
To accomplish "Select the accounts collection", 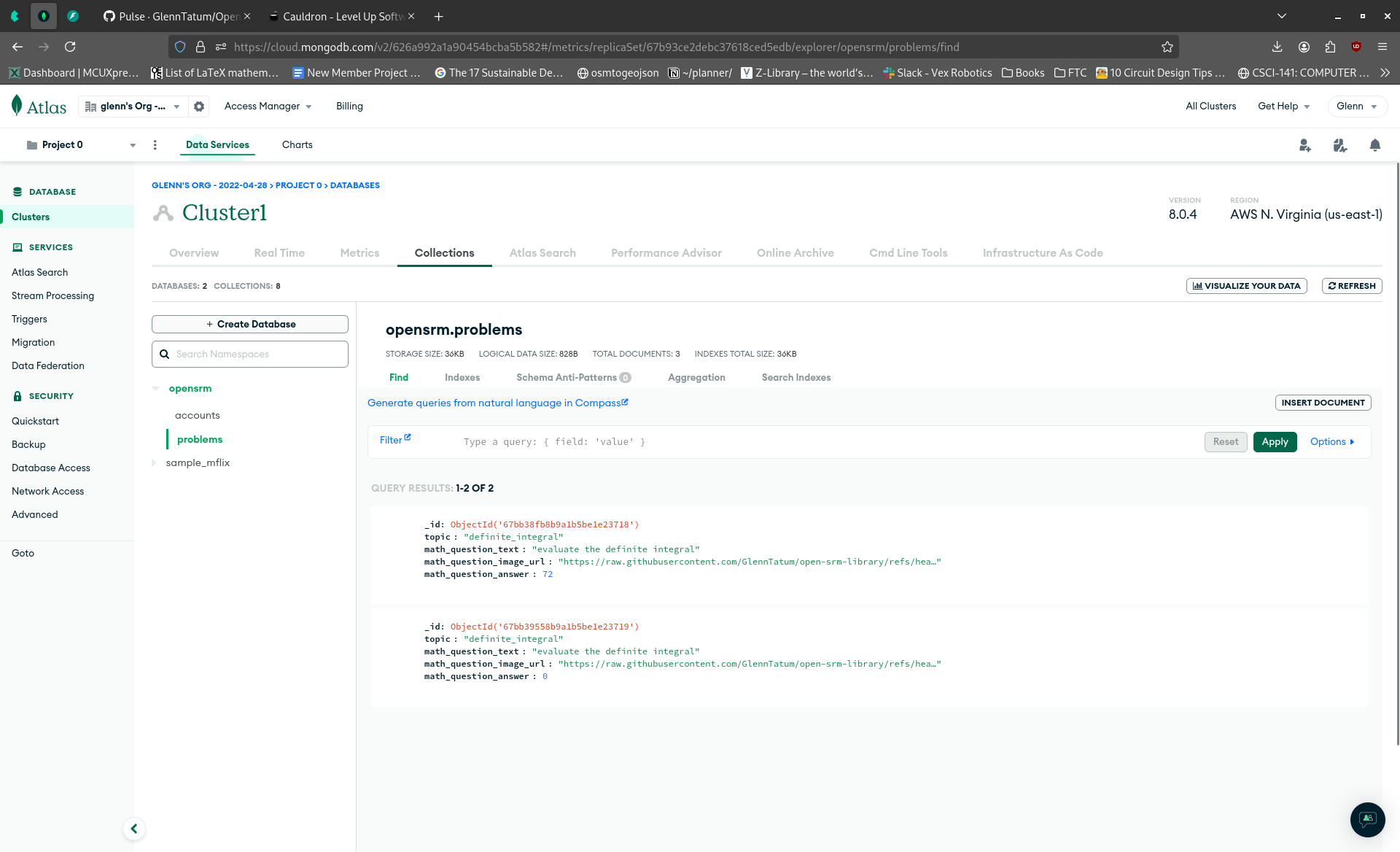I will click(198, 416).
